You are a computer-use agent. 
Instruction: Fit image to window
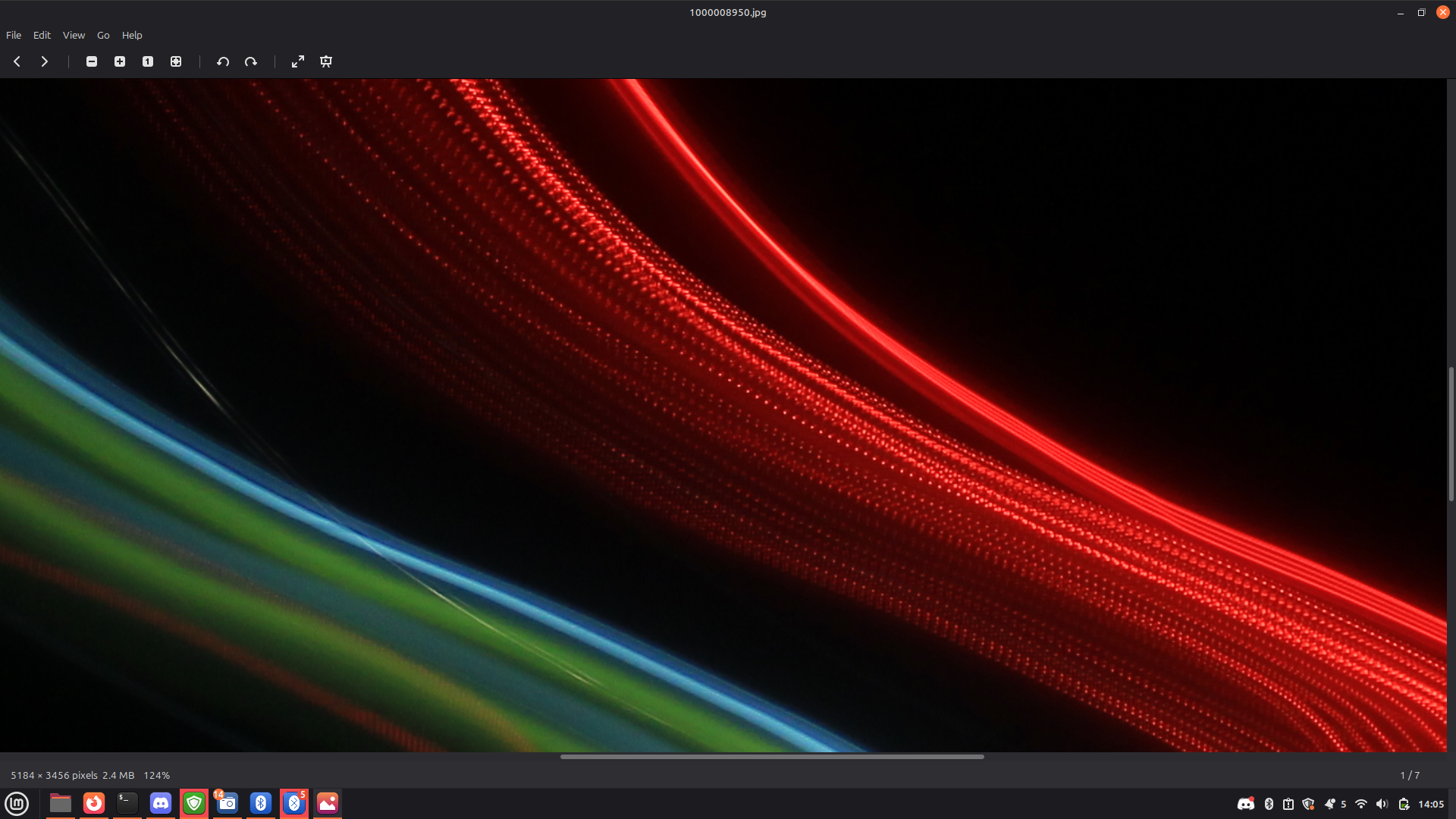coord(176,61)
